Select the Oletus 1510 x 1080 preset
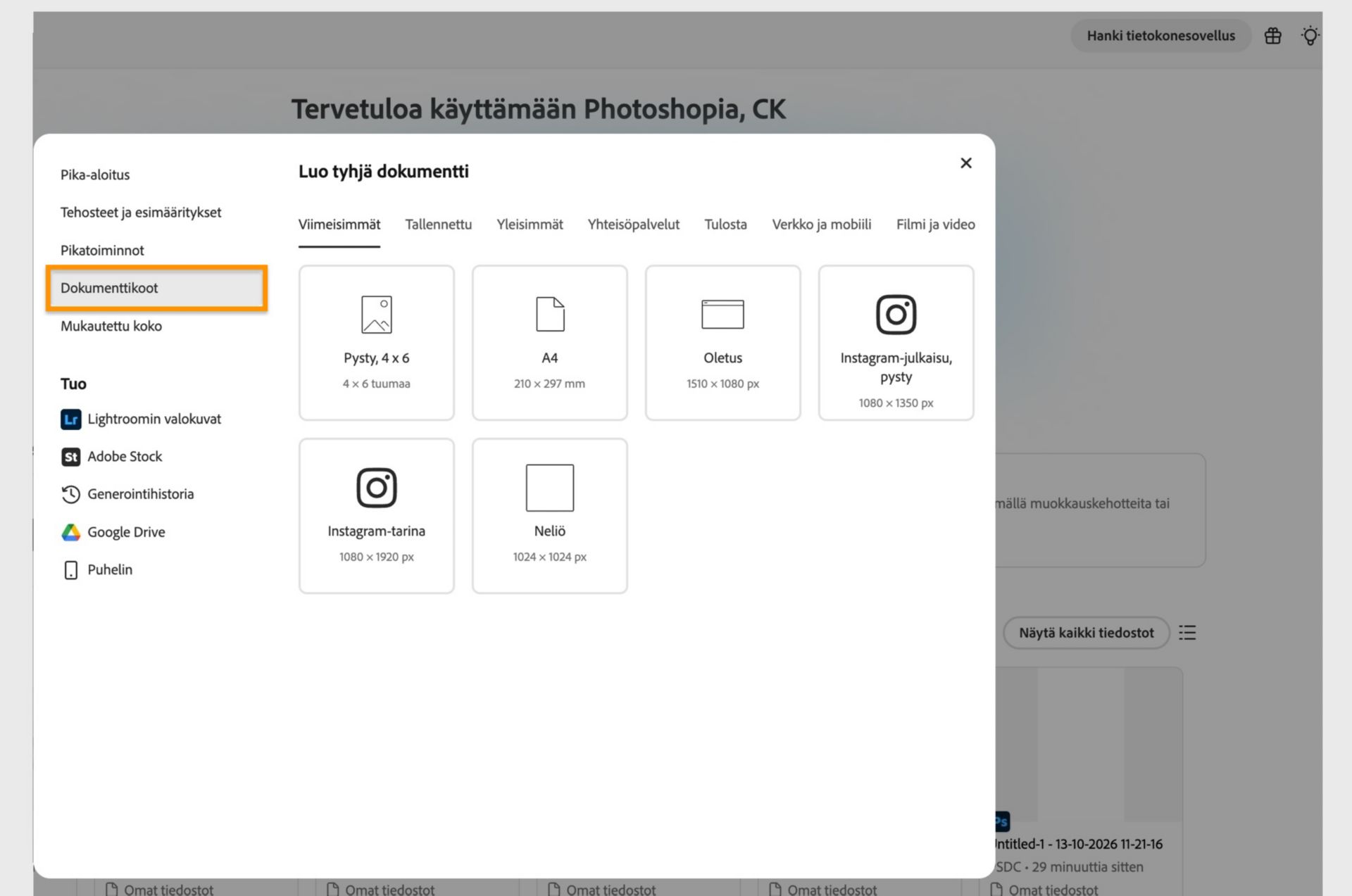1352x896 pixels. [723, 343]
